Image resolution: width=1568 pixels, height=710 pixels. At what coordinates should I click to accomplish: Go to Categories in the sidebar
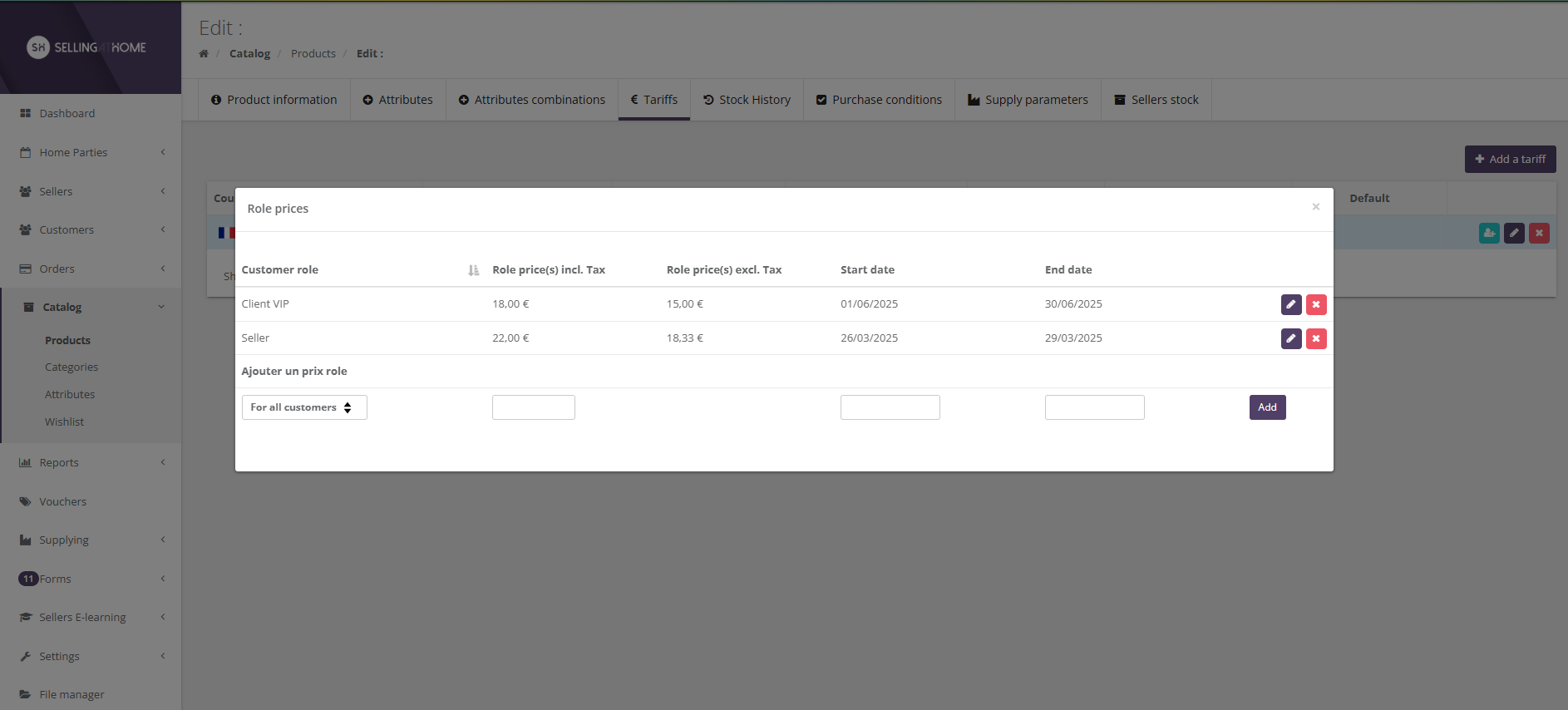pos(71,367)
